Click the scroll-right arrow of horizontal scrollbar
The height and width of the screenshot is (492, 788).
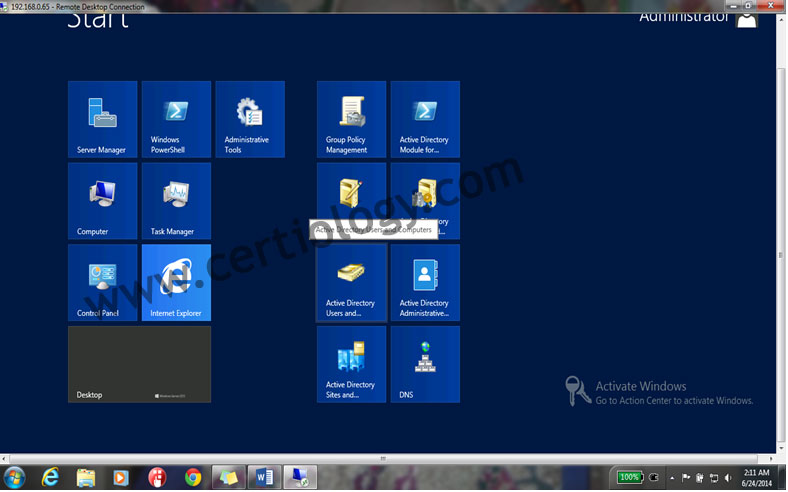point(772,459)
